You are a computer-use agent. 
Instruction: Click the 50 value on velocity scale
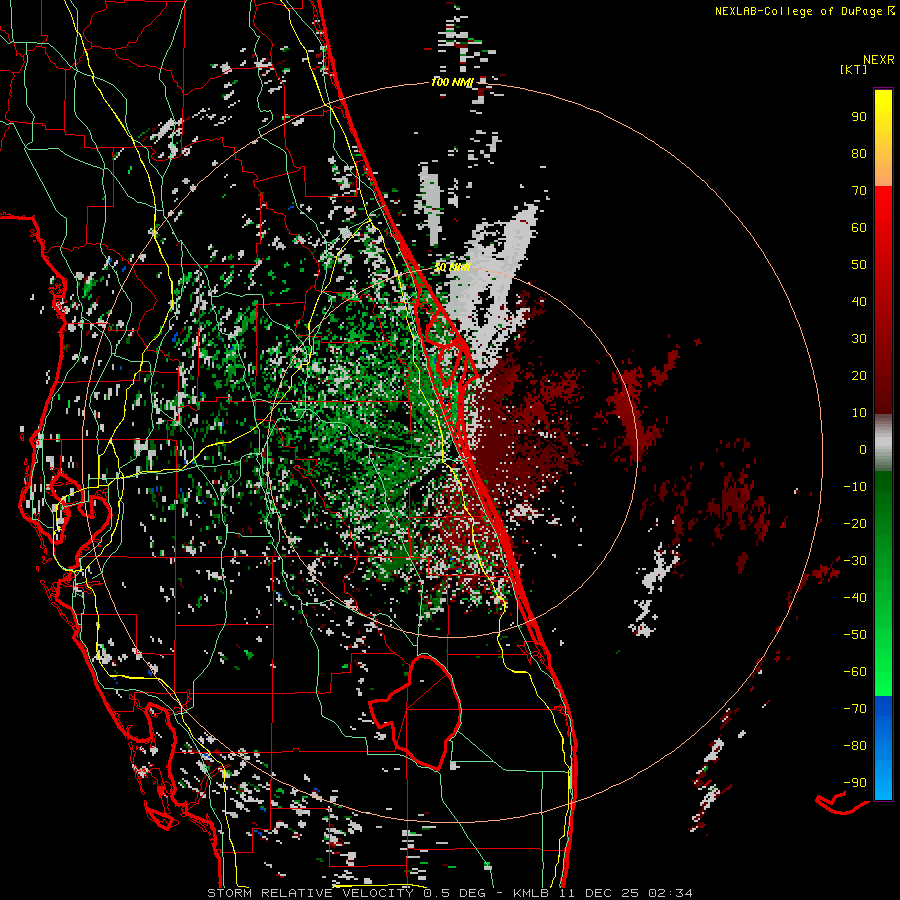coord(859,265)
